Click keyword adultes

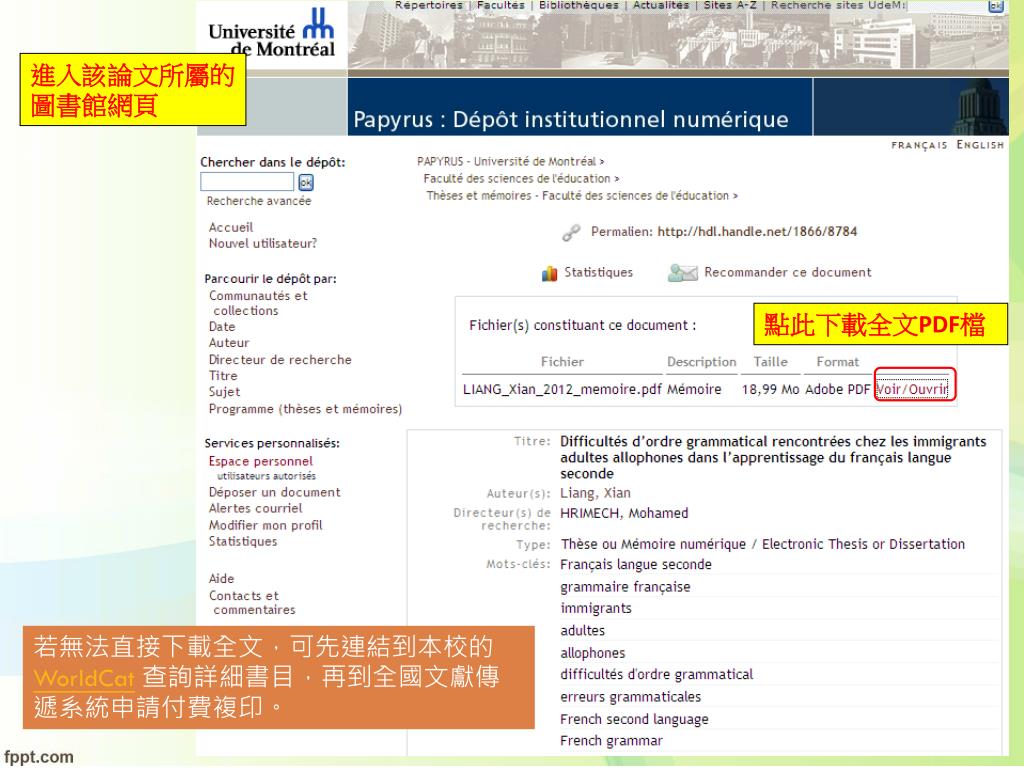[583, 630]
